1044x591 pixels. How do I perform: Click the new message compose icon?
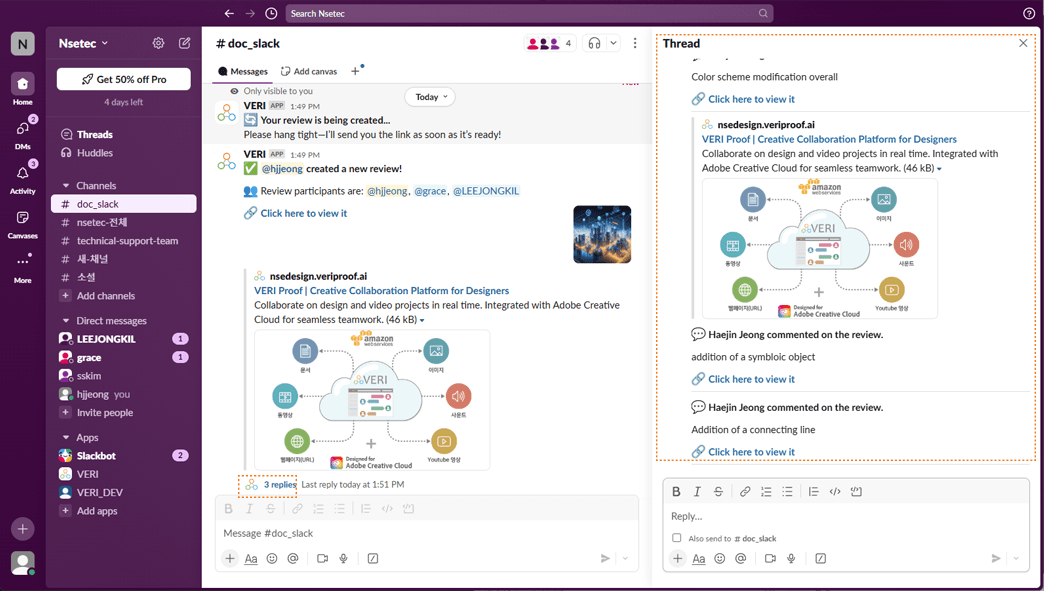185,44
